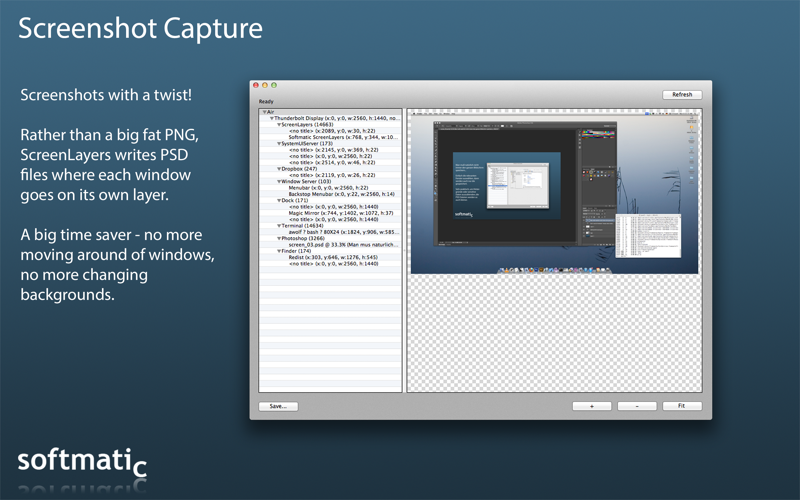The width and height of the screenshot is (800, 500).
Task: Minimize the window with the yellow button
Action: click(265, 85)
